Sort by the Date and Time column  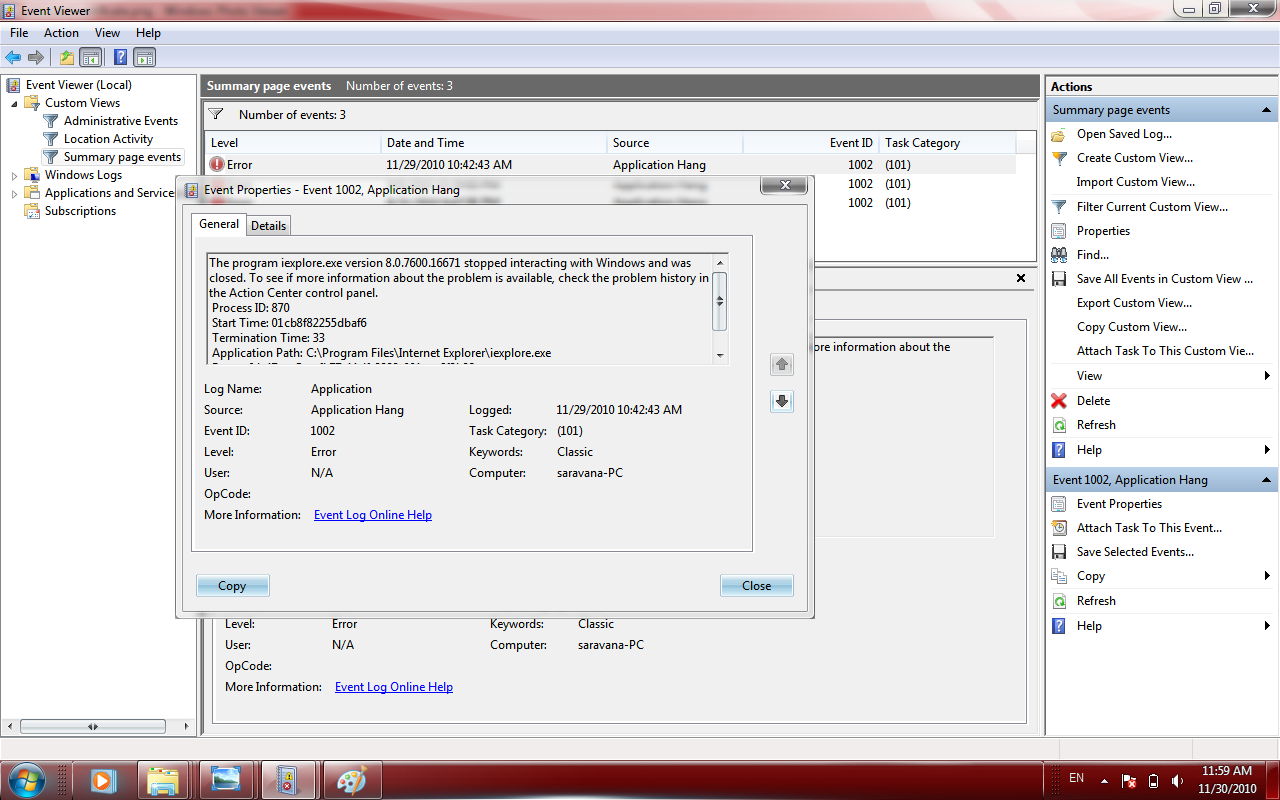[494, 143]
